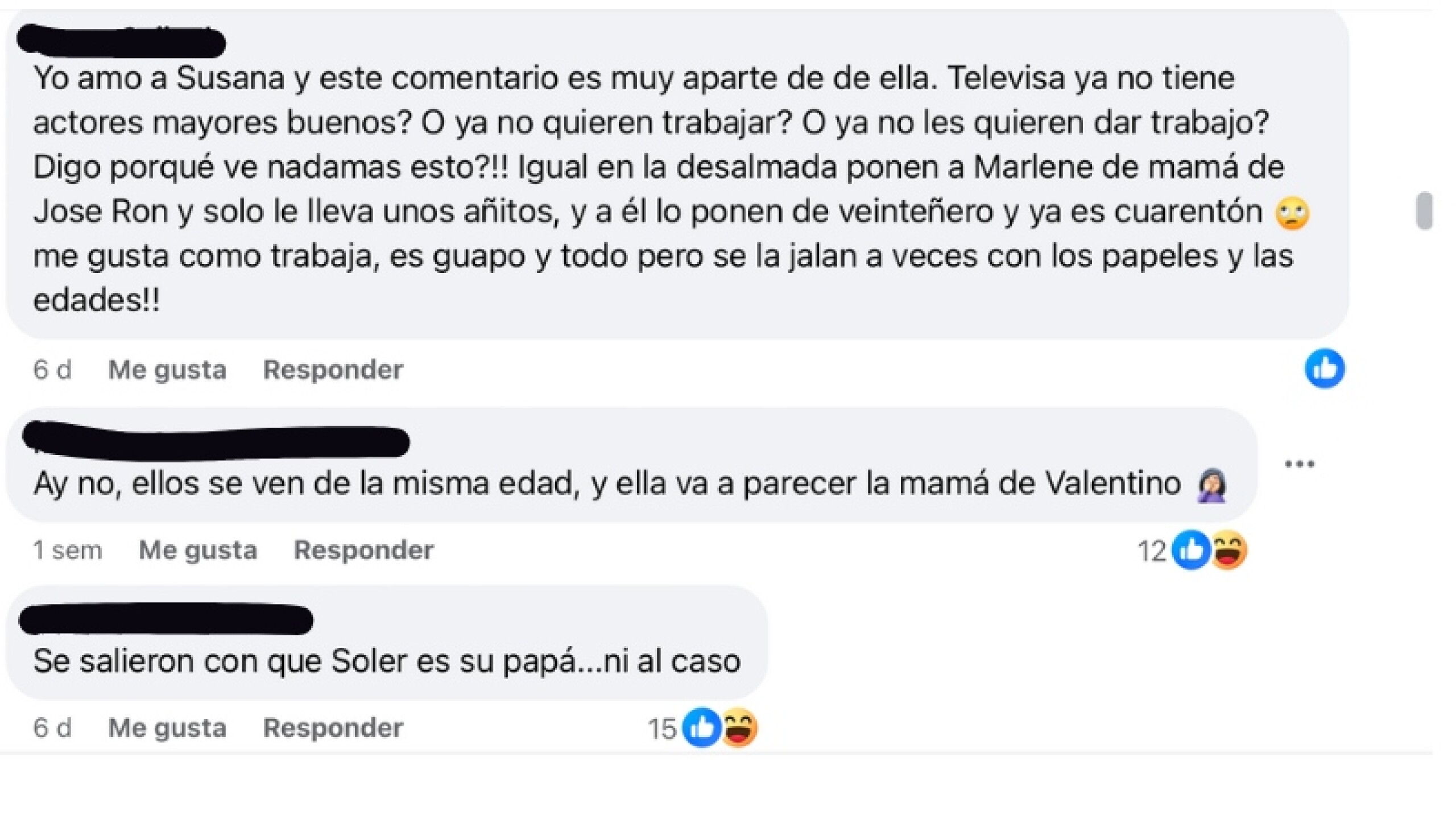Viewport: 1456px width, 819px height.
Task: Click the laughing reaction on the Valentino comment
Action: click(x=1228, y=550)
